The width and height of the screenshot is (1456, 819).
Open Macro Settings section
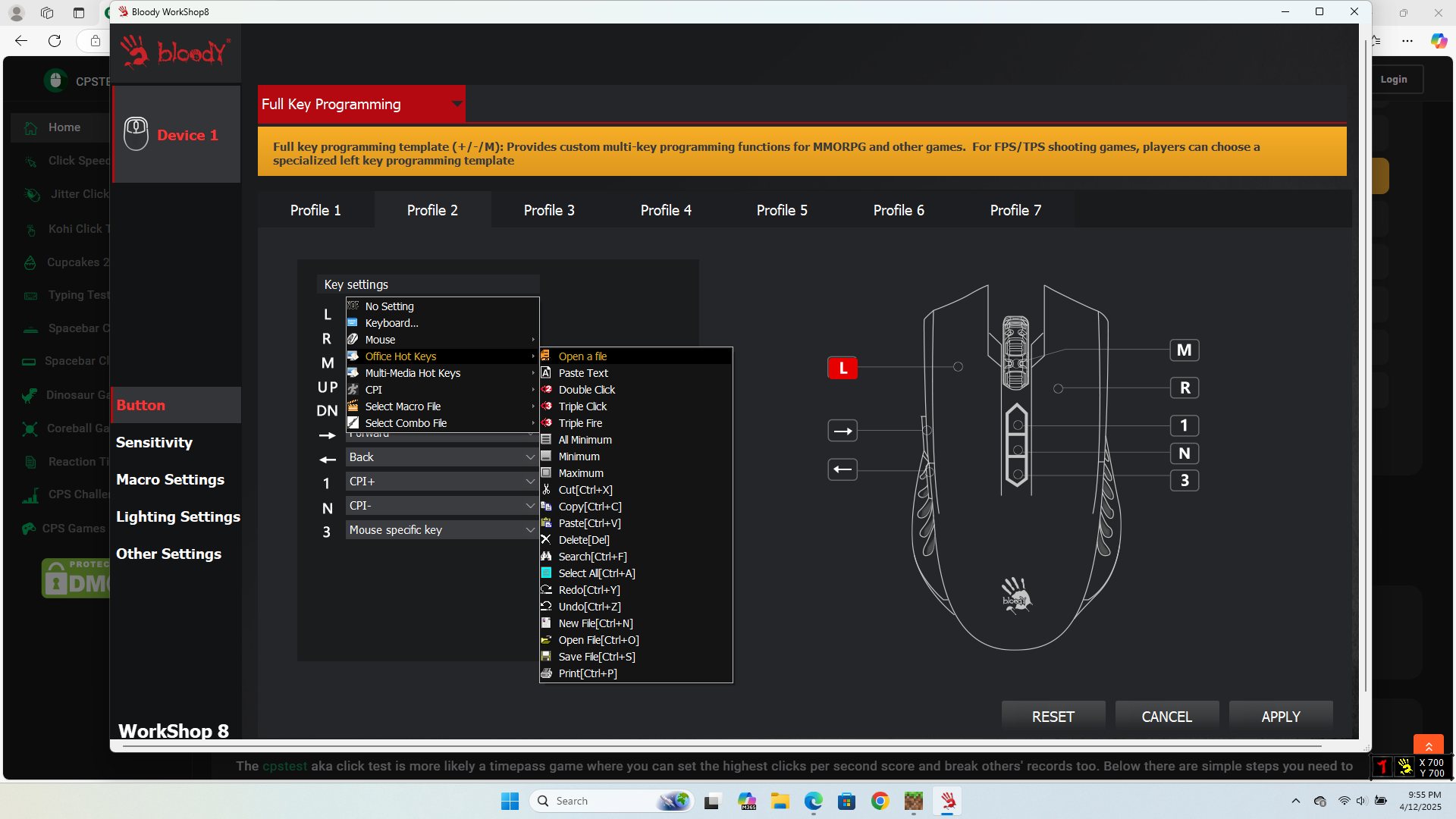pyautogui.click(x=170, y=479)
